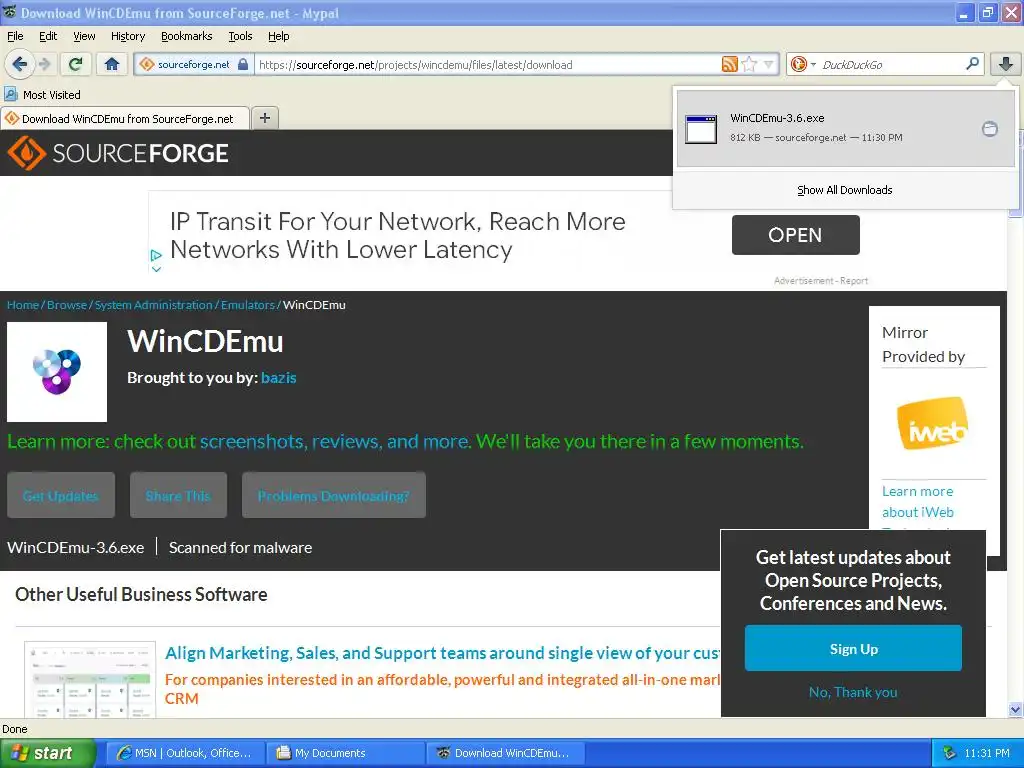Click the iWeb mirror logo

[933, 423]
